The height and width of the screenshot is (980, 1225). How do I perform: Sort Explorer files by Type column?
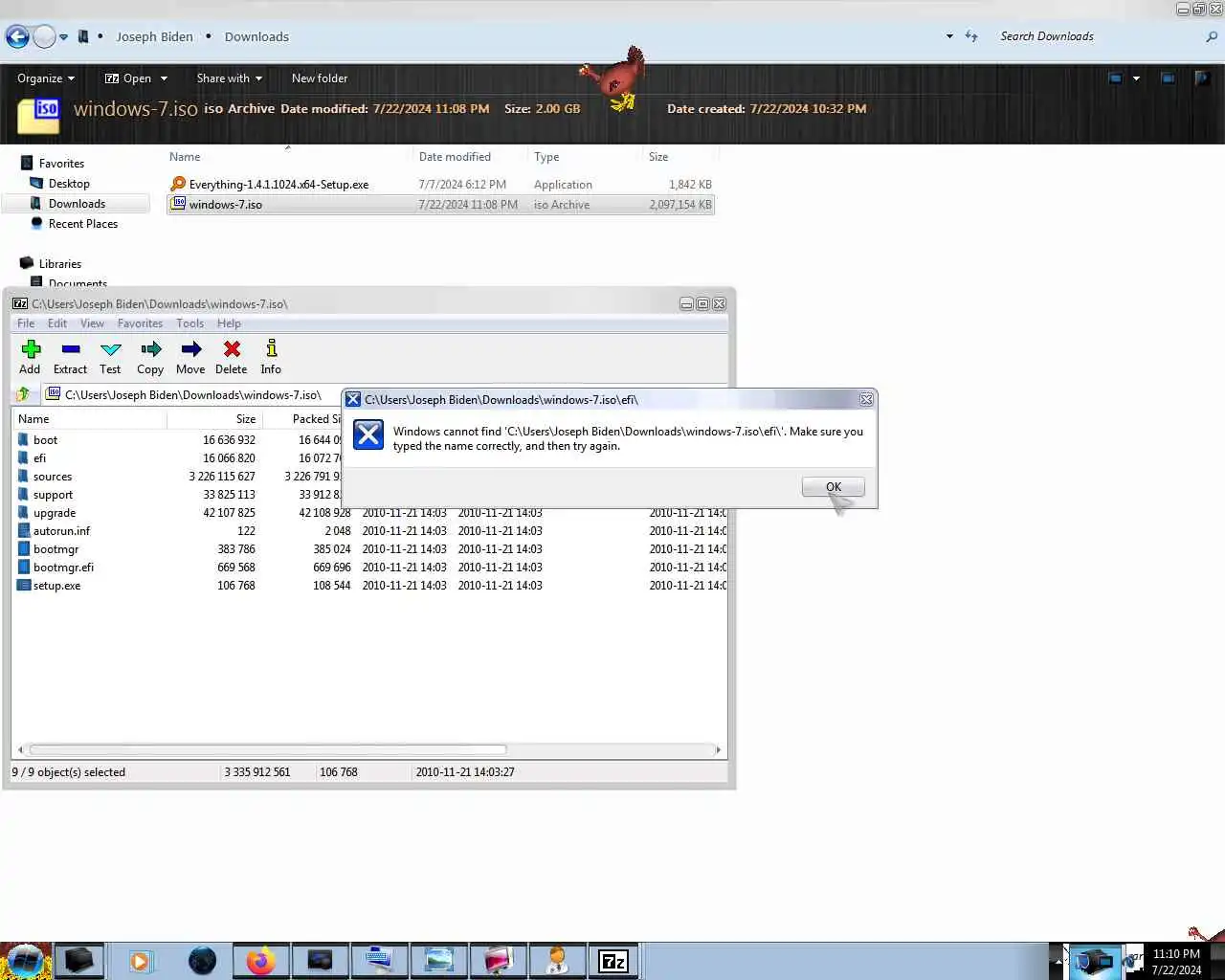[584, 157]
